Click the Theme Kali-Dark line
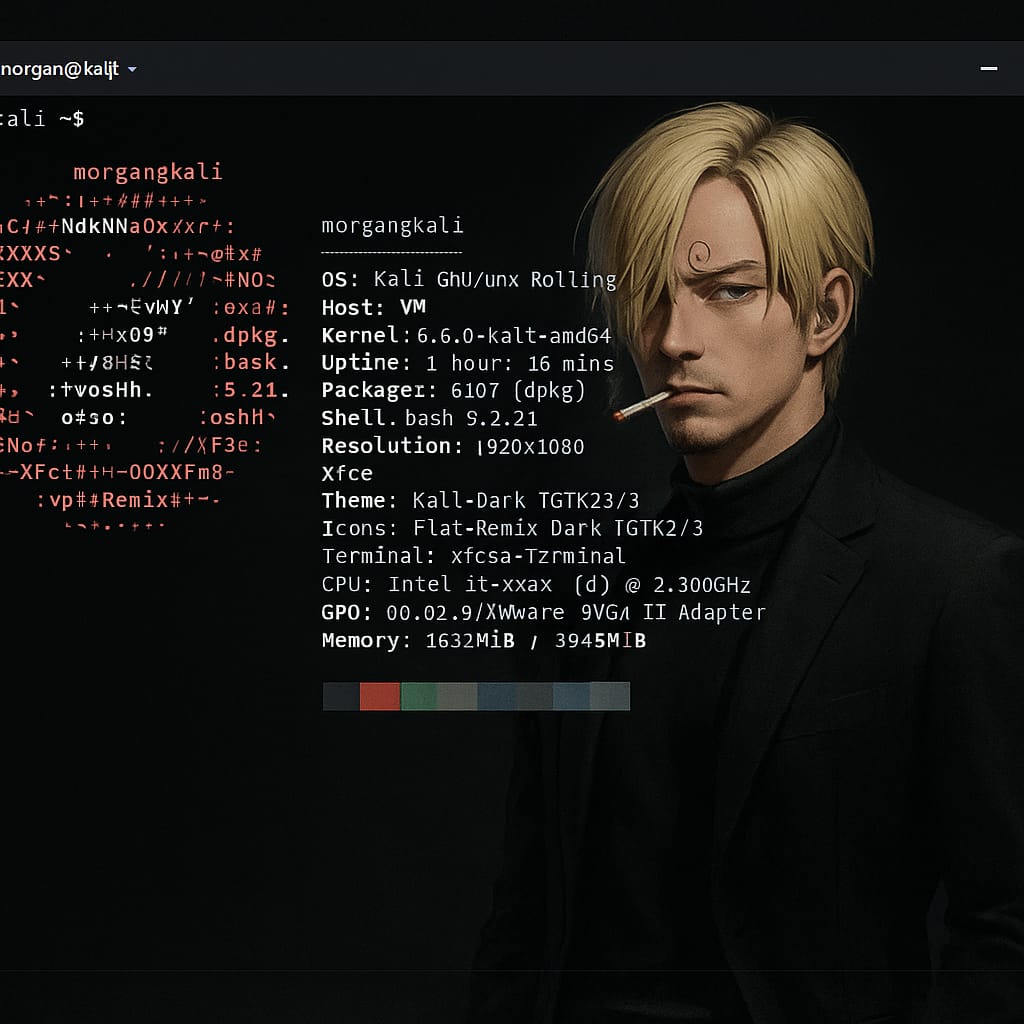This screenshot has height=1024, width=1024. [x=480, y=501]
